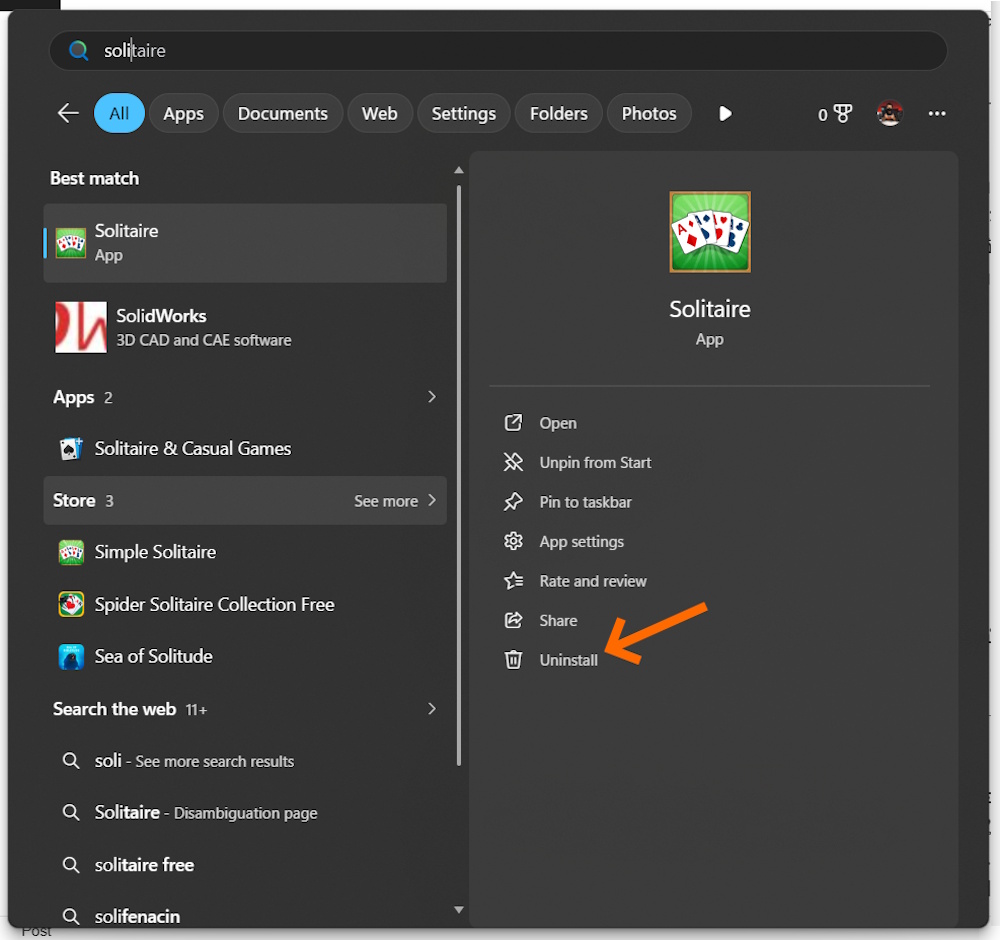Image resolution: width=1000 pixels, height=940 pixels.
Task: Open the Sea of Solitude result
Action: point(245,657)
